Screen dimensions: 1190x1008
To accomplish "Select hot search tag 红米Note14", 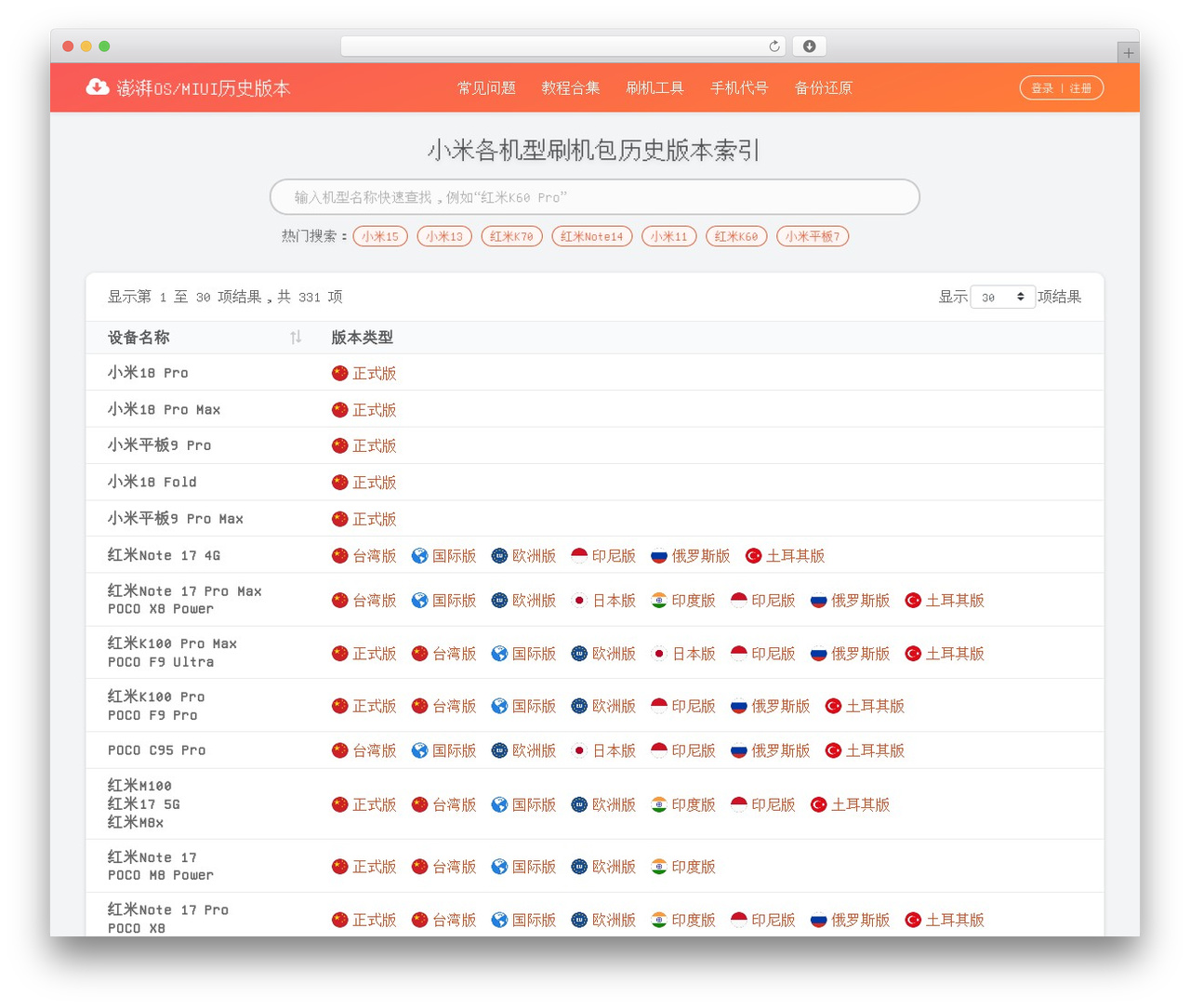I will [x=592, y=236].
